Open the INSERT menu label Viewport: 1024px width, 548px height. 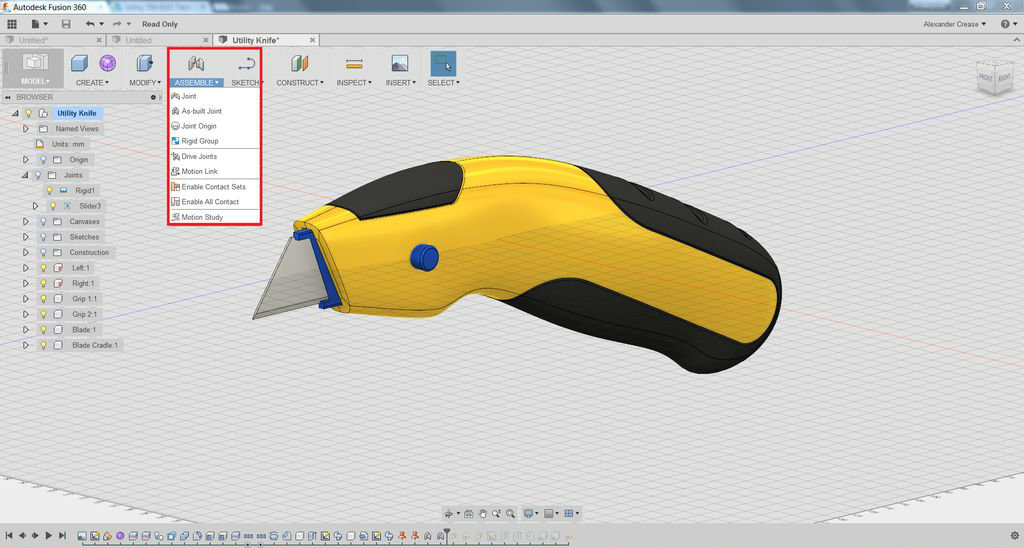pyautogui.click(x=400, y=83)
